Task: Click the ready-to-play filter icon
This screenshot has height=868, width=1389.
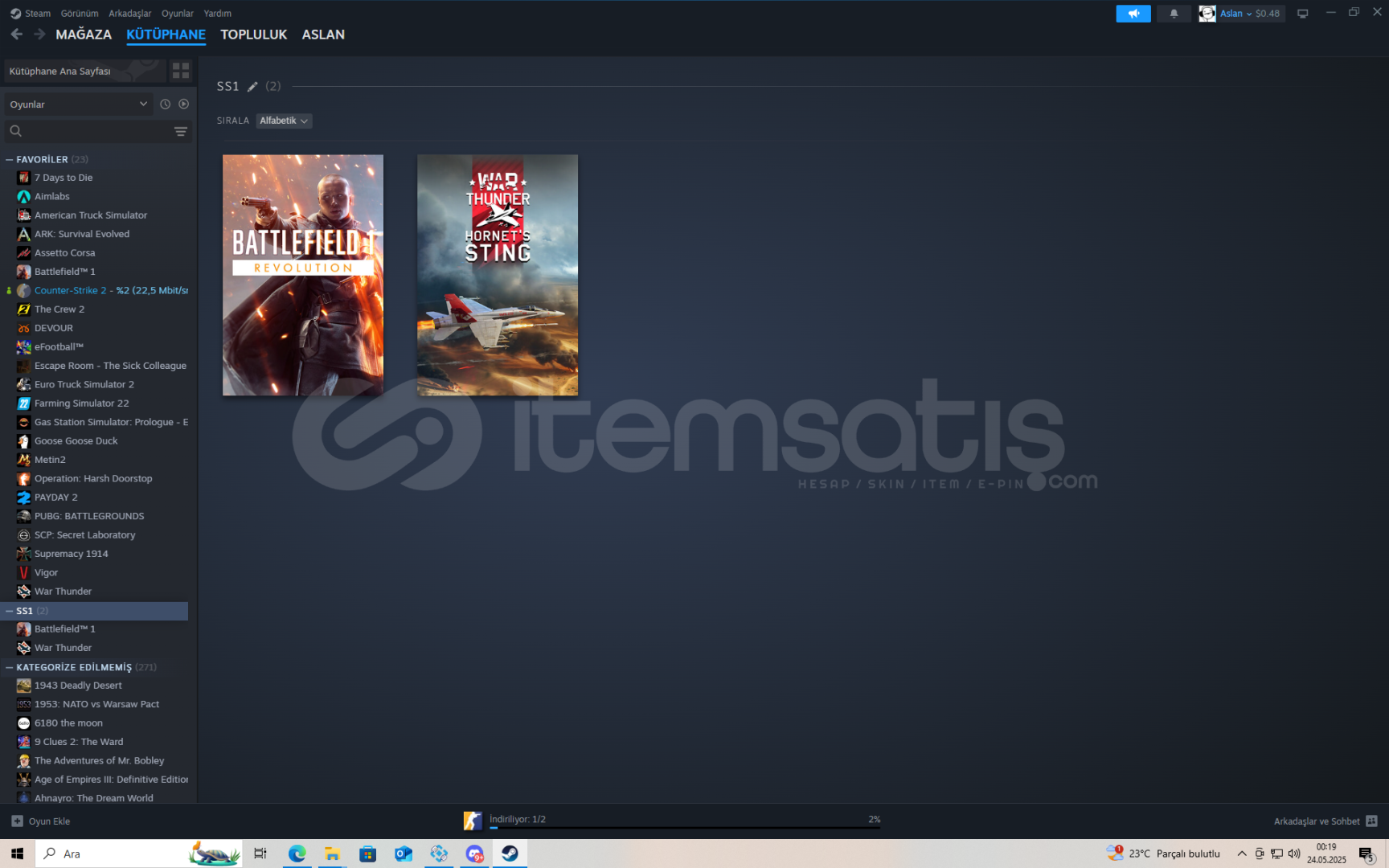Action: coord(184,104)
